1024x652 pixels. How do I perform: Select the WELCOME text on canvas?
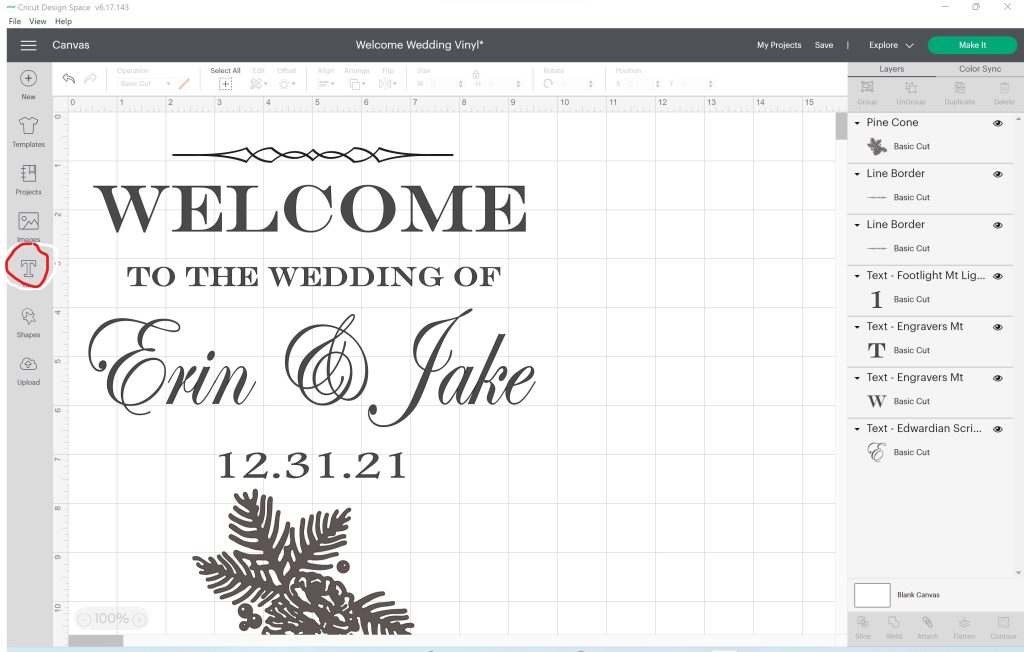311,209
